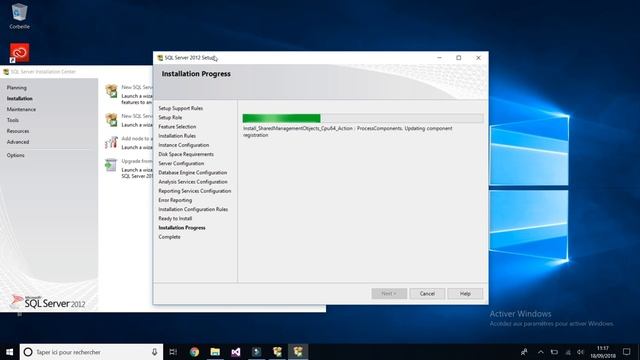Open Tools in Installation Center sidebar
Image resolution: width=640 pixels, height=360 pixels.
point(13,120)
